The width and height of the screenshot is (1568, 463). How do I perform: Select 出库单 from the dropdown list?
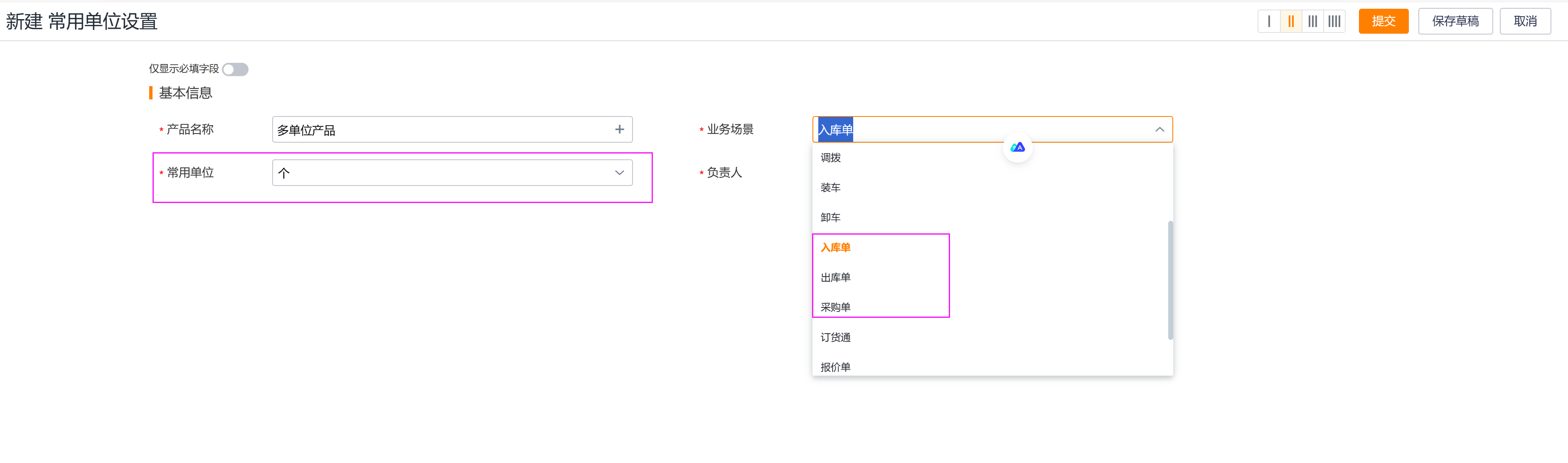point(835,277)
